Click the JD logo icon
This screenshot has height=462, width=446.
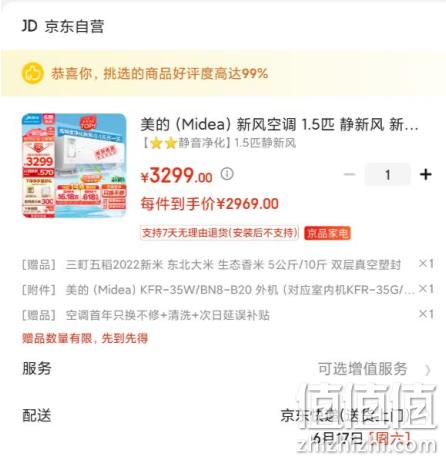tap(29, 26)
